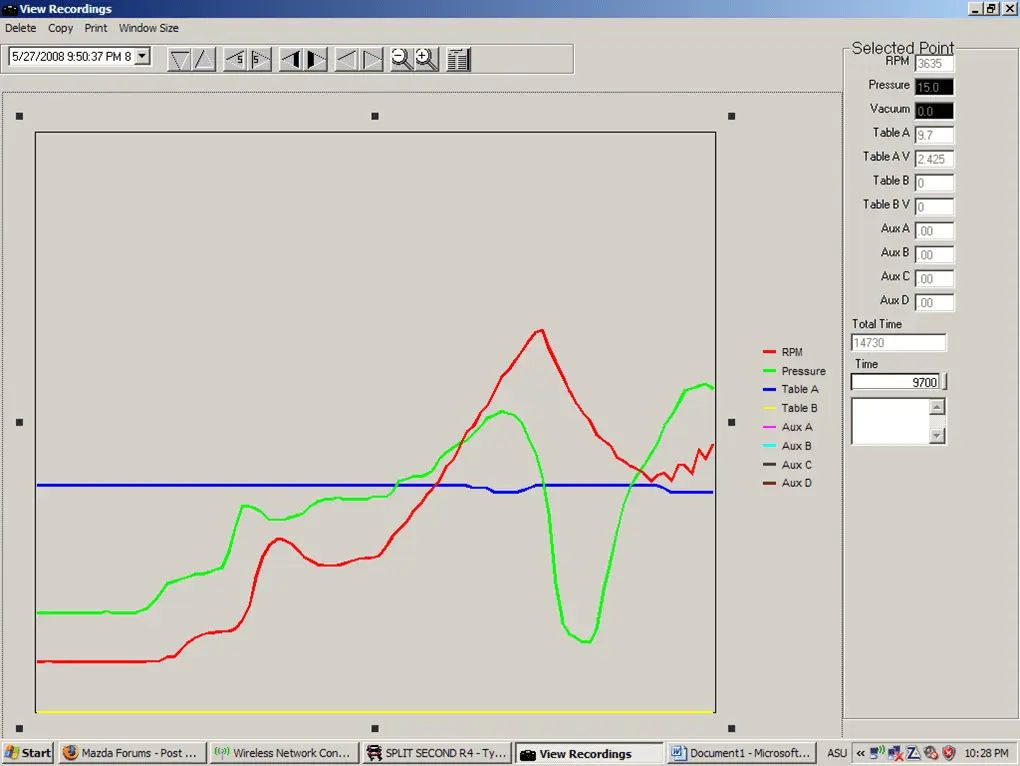Image resolution: width=1020 pixels, height=766 pixels.
Task: Open the data table list icon
Action: (459, 60)
